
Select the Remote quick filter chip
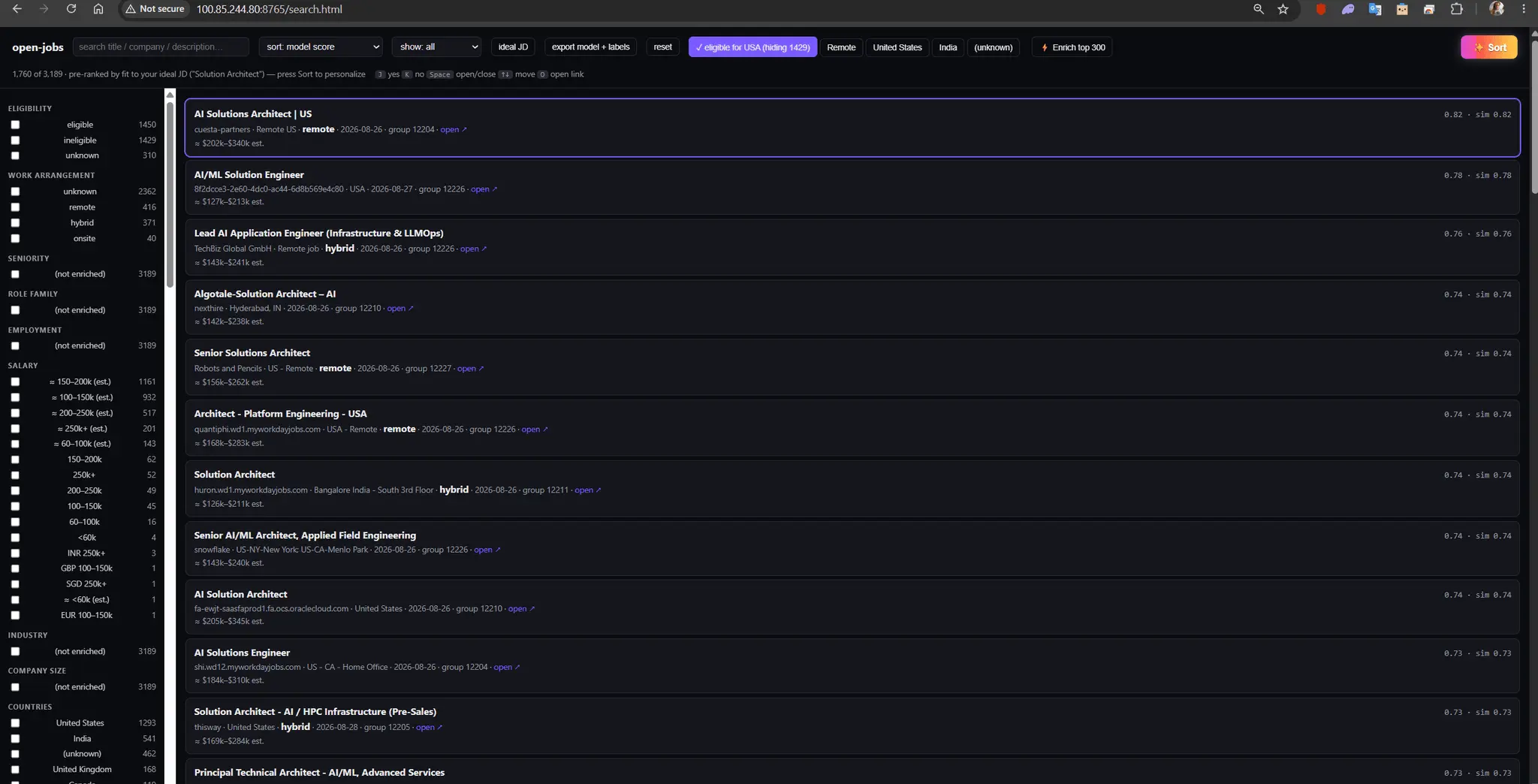click(x=841, y=47)
